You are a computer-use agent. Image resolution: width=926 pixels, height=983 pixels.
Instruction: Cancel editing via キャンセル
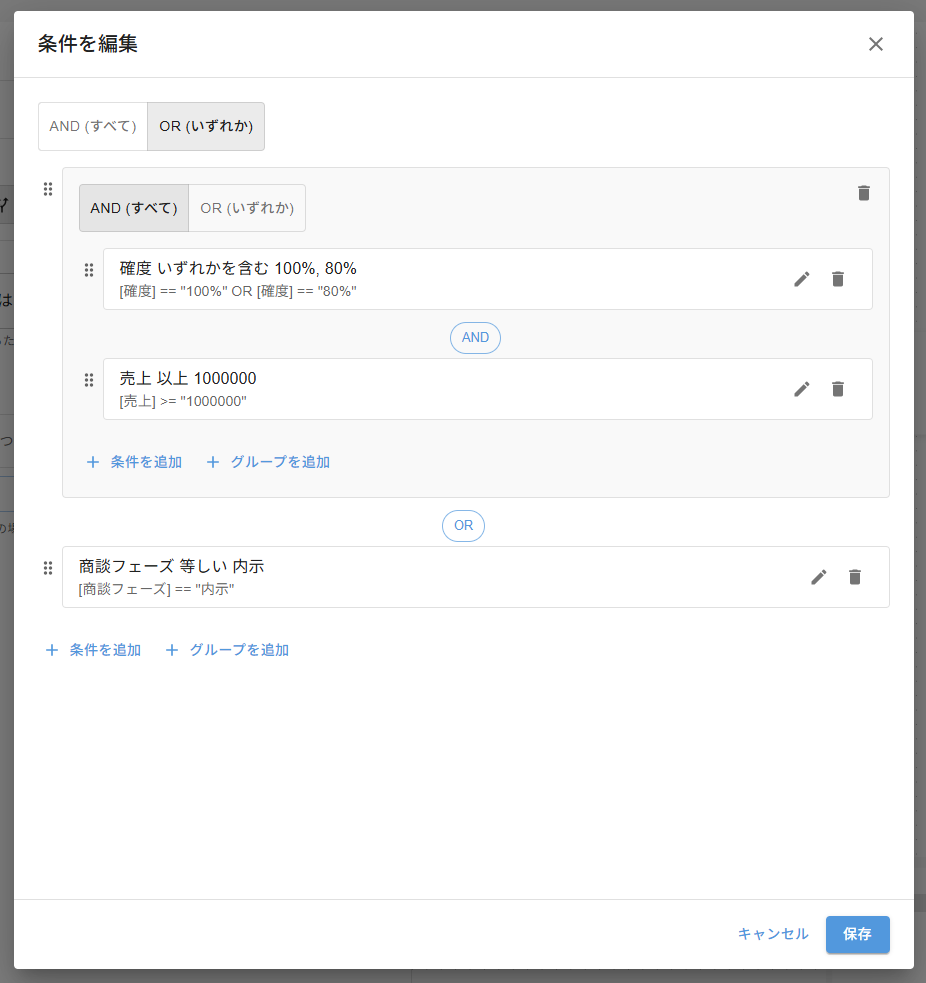click(x=772, y=934)
